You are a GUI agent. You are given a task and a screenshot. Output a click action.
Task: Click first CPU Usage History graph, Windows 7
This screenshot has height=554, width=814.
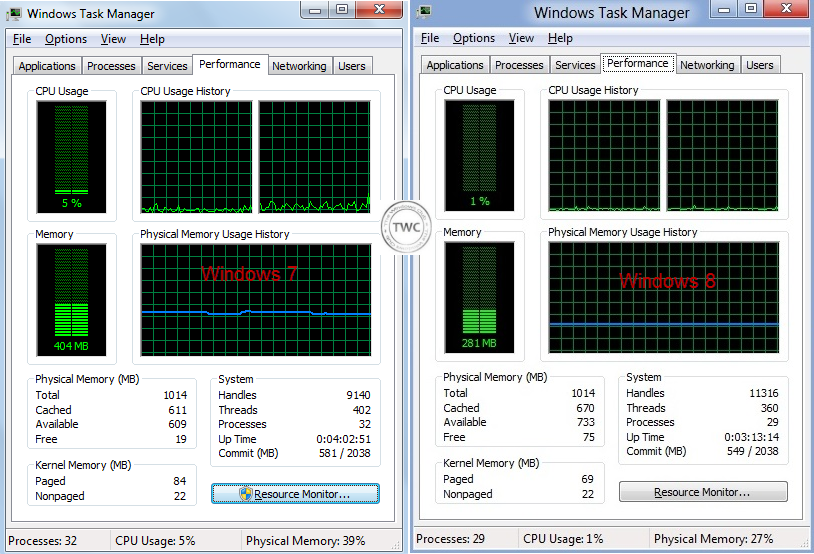point(196,157)
